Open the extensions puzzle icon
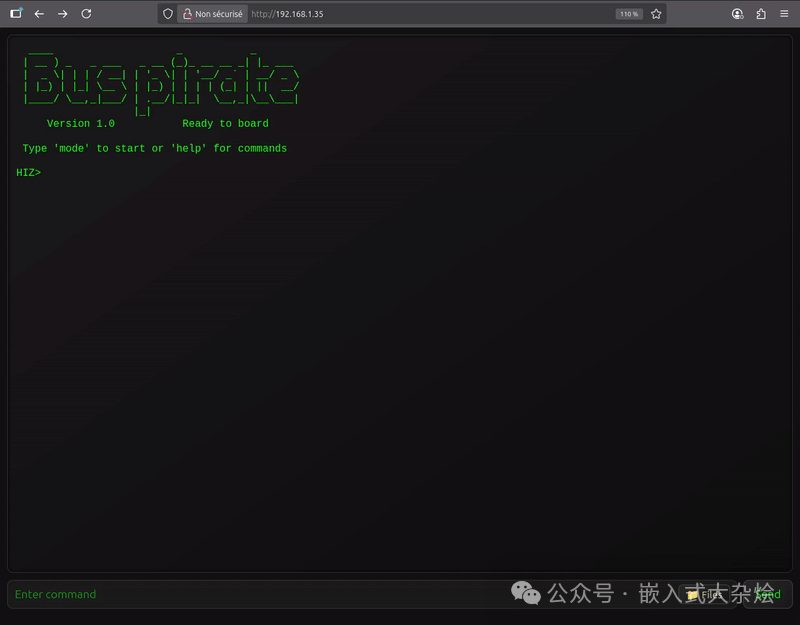Viewport: 800px width, 625px height. coord(761,14)
